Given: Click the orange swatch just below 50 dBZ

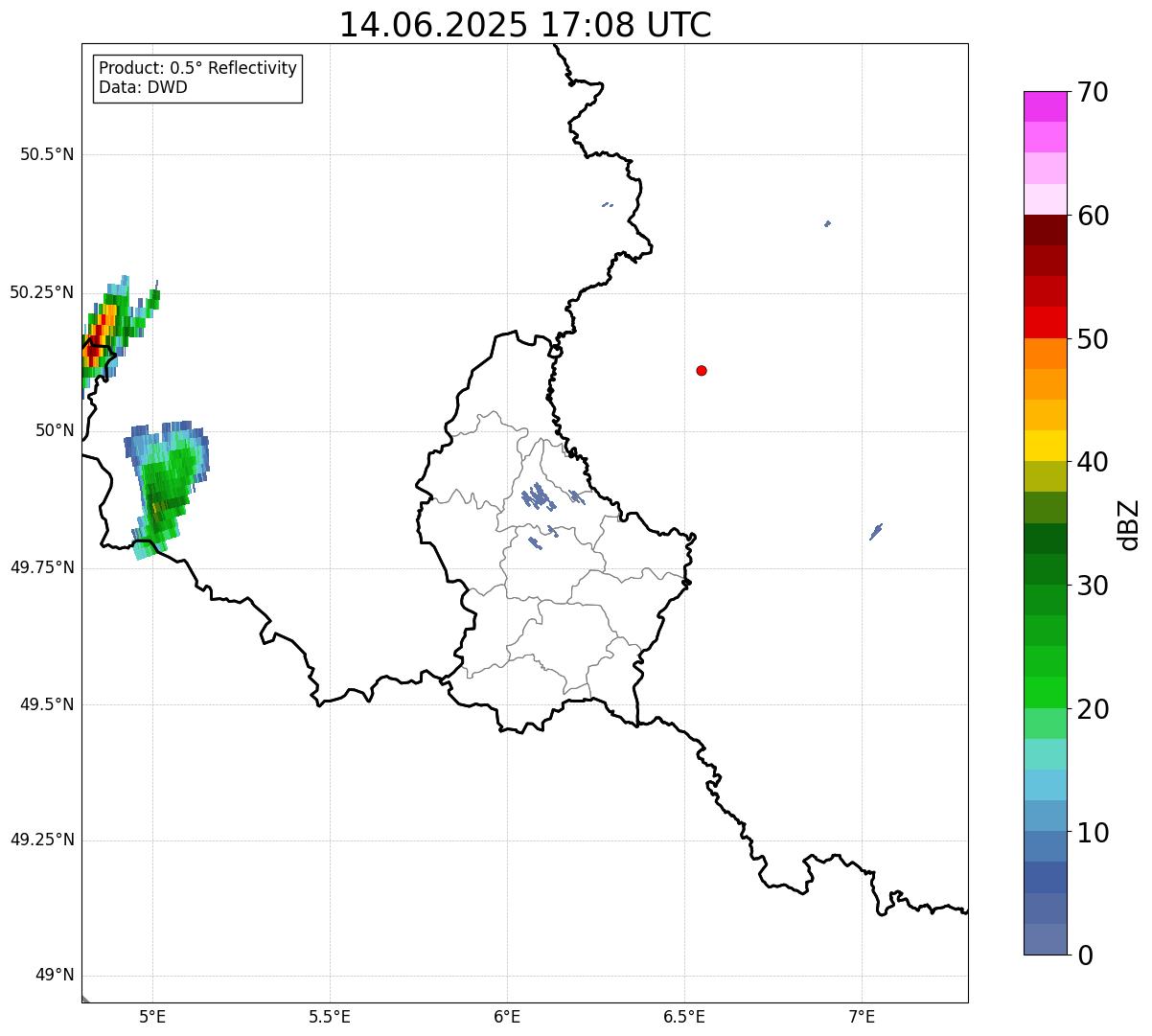Looking at the screenshot, I should pyautogui.click(x=1045, y=354).
